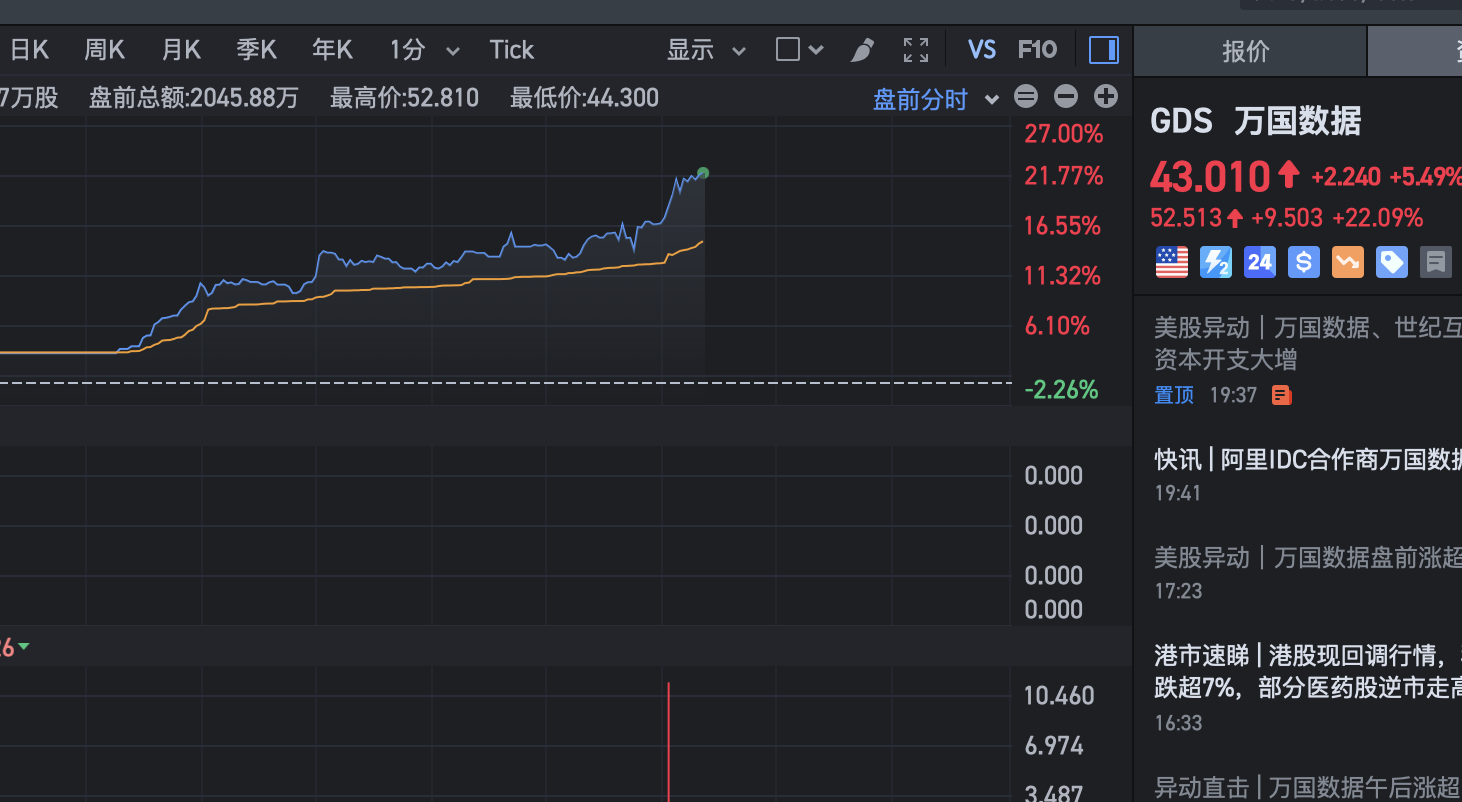
Task: Click the 最低价:44.300 value
Action: pos(584,98)
